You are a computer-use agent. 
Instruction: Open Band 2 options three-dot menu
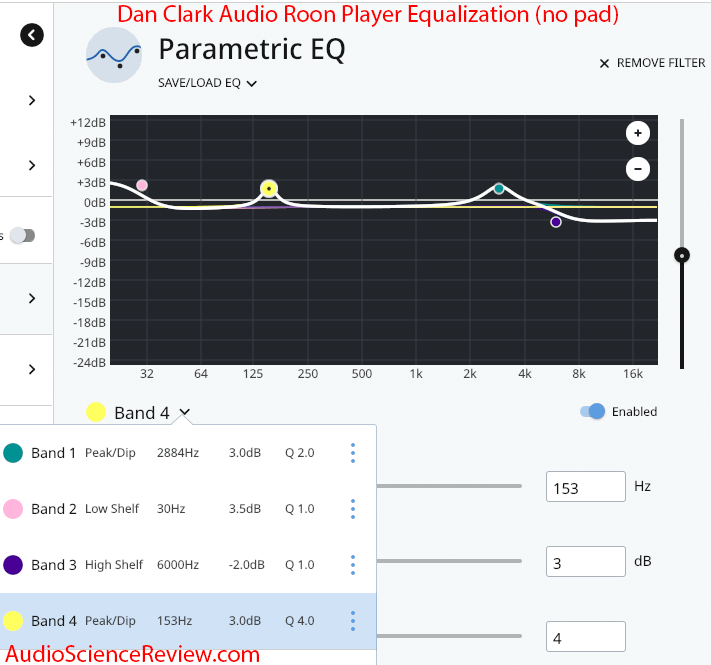pos(353,509)
